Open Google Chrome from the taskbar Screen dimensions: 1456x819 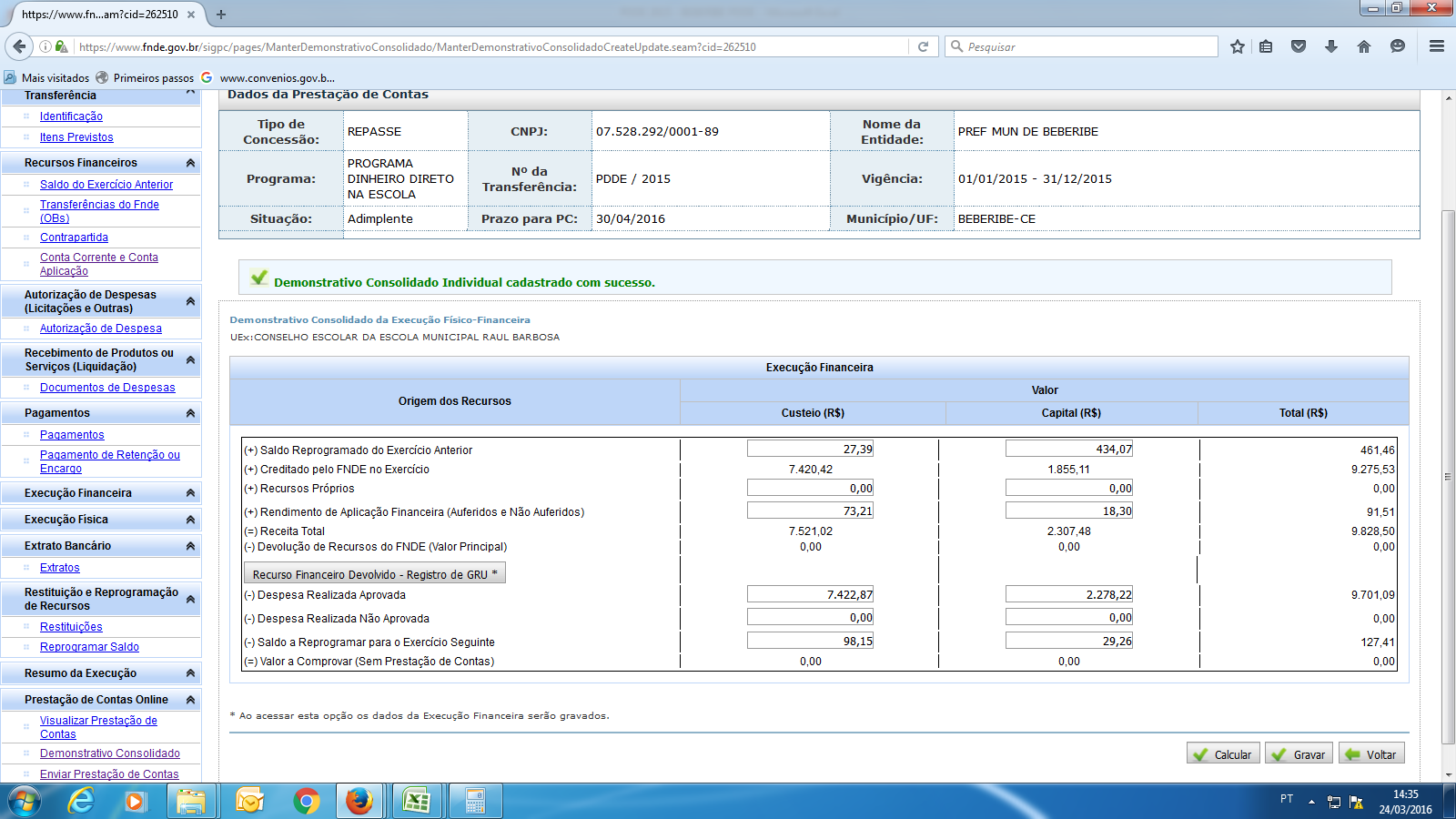pos(307,801)
